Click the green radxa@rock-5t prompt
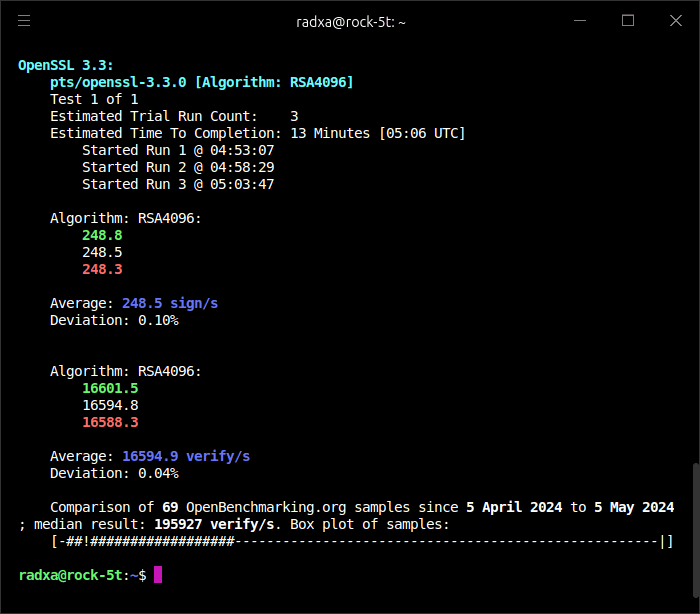Image resolution: width=700 pixels, height=614 pixels. [70, 575]
